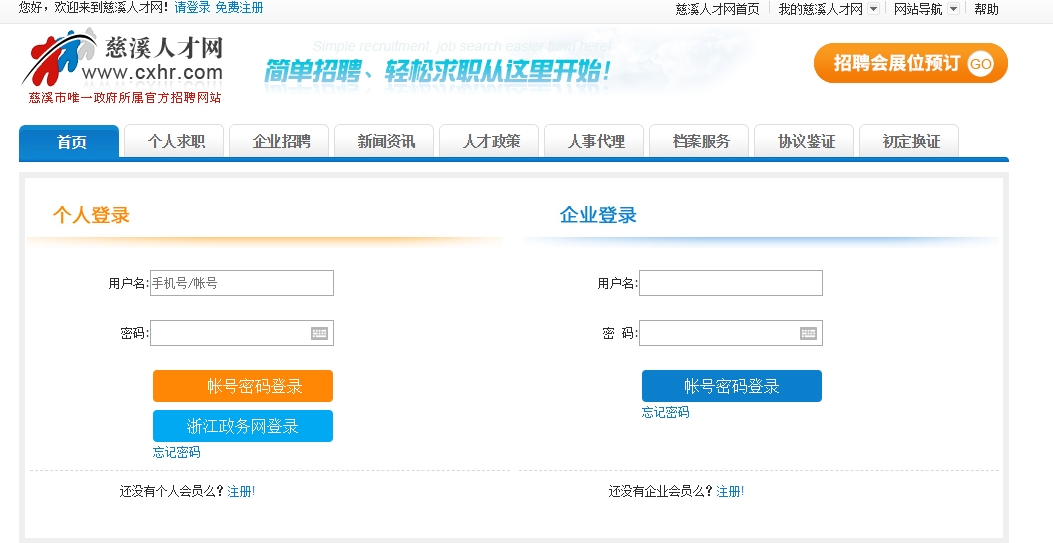The image size is (1053, 543).
Task: Open the 慈溪人才网首页 link
Action: coord(717,9)
